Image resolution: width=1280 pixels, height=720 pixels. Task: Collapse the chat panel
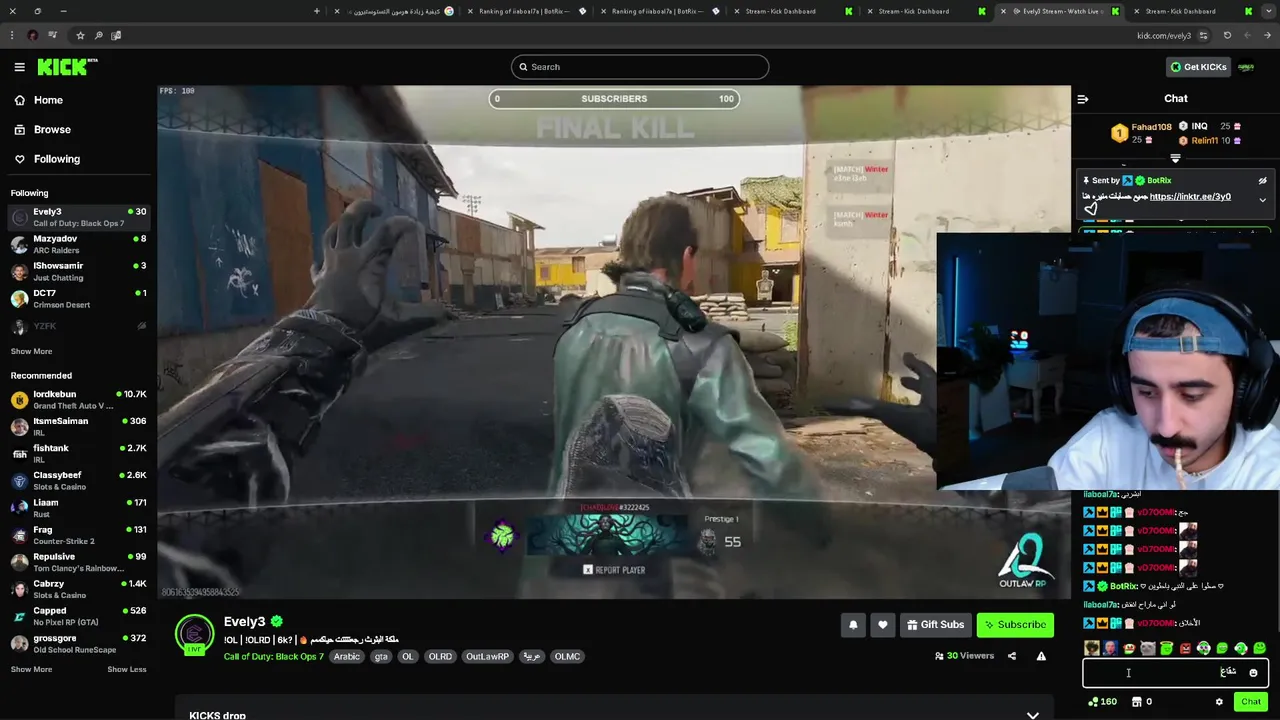(1082, 99)
